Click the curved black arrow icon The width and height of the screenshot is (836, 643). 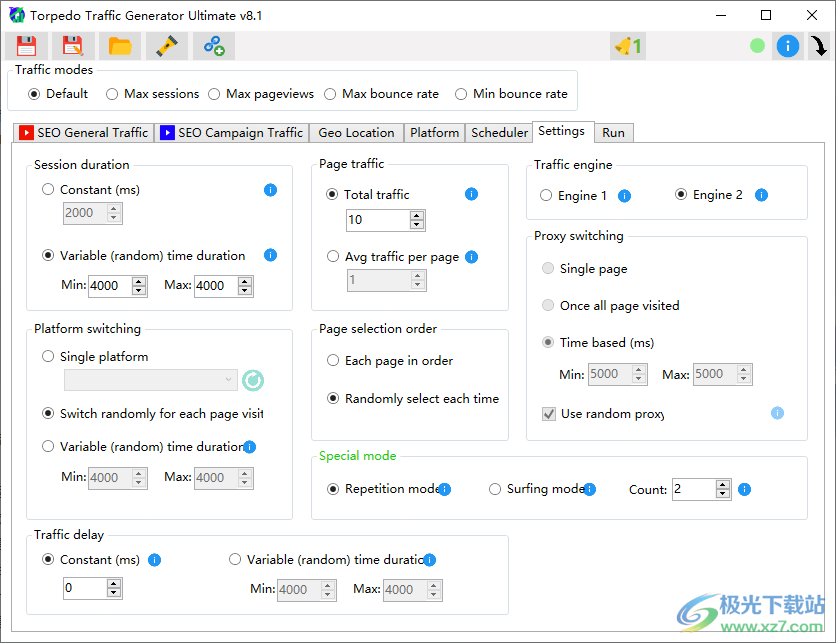click(819, 46)
